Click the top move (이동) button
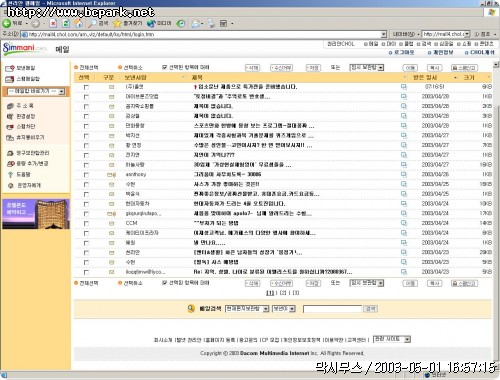Screen dimensions: 500x380 [x=410, y=68]
